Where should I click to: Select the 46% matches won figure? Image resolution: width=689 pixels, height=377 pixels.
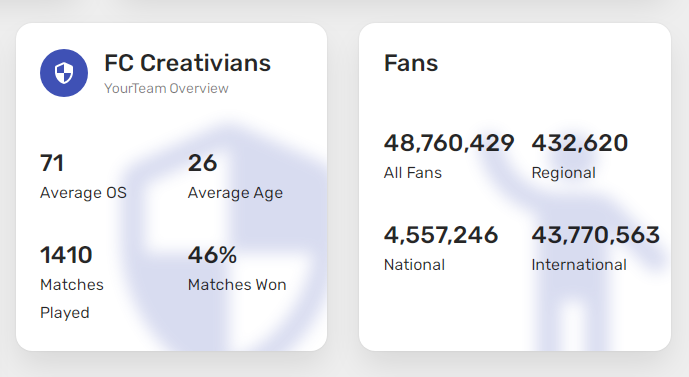(x=213, y=255)
